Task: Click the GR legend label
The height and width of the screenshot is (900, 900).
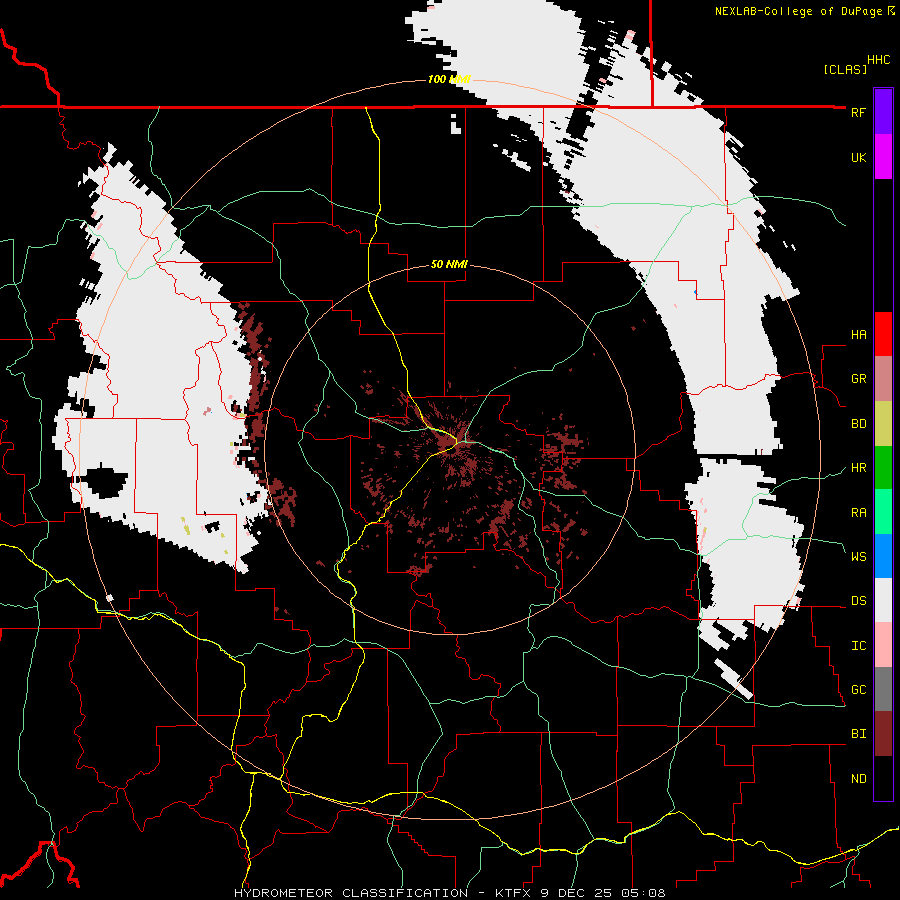Action: [x=858, y=379]
